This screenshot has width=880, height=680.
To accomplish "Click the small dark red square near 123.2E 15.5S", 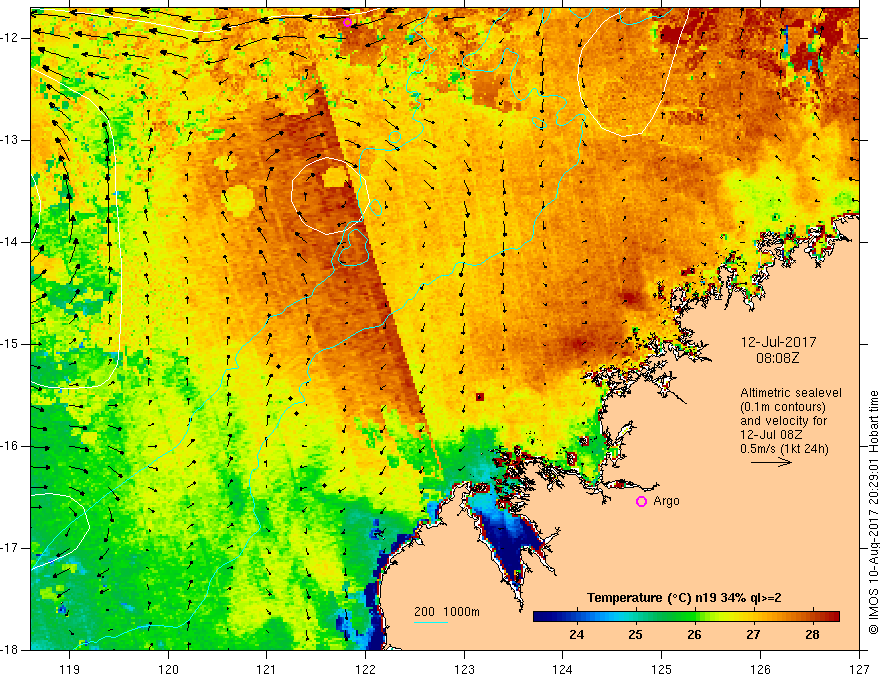I will point(480,397).
